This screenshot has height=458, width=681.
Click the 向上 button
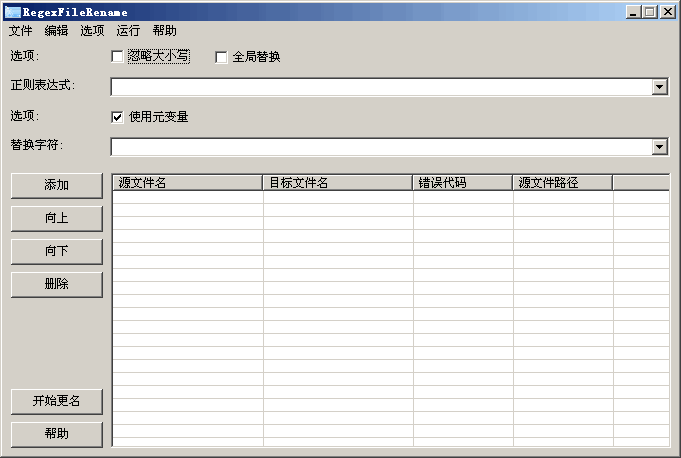(57, 218)
